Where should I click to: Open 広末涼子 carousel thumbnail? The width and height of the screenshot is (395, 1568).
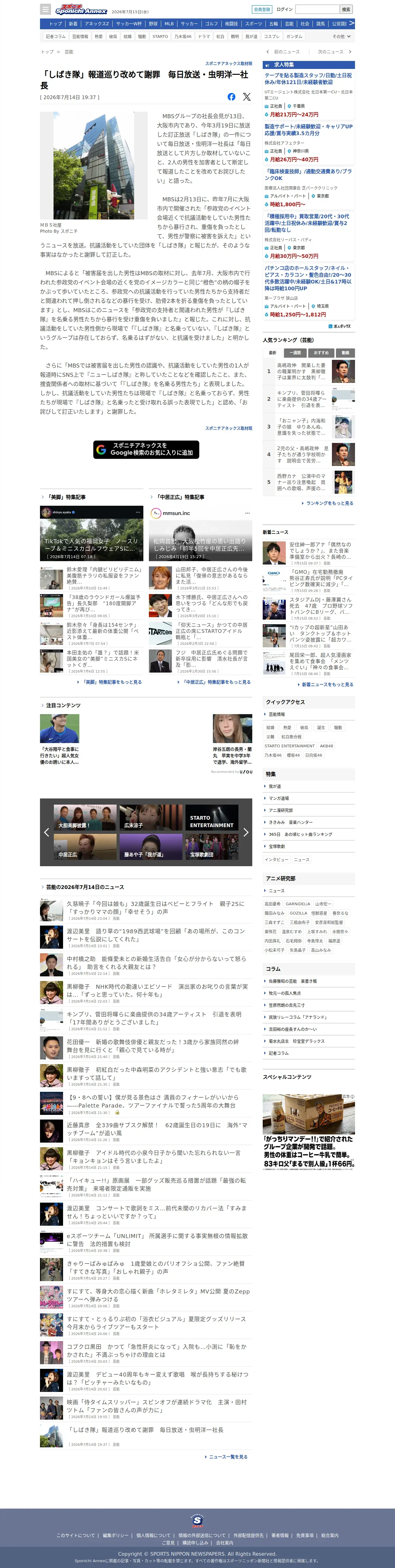pos(151,818)
